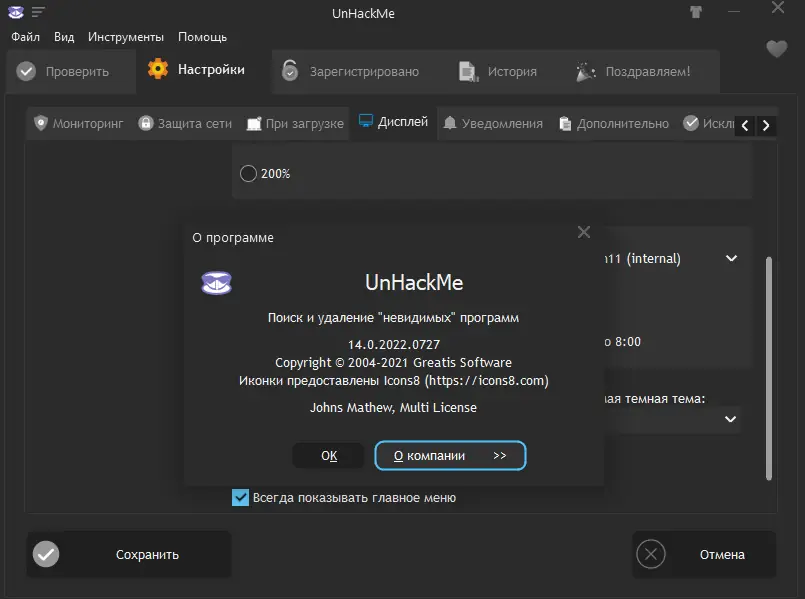This screenshot has width=805, height=599.
Task: Uncheck Всегда показывать главное меню checkbox
Action: 240,497
